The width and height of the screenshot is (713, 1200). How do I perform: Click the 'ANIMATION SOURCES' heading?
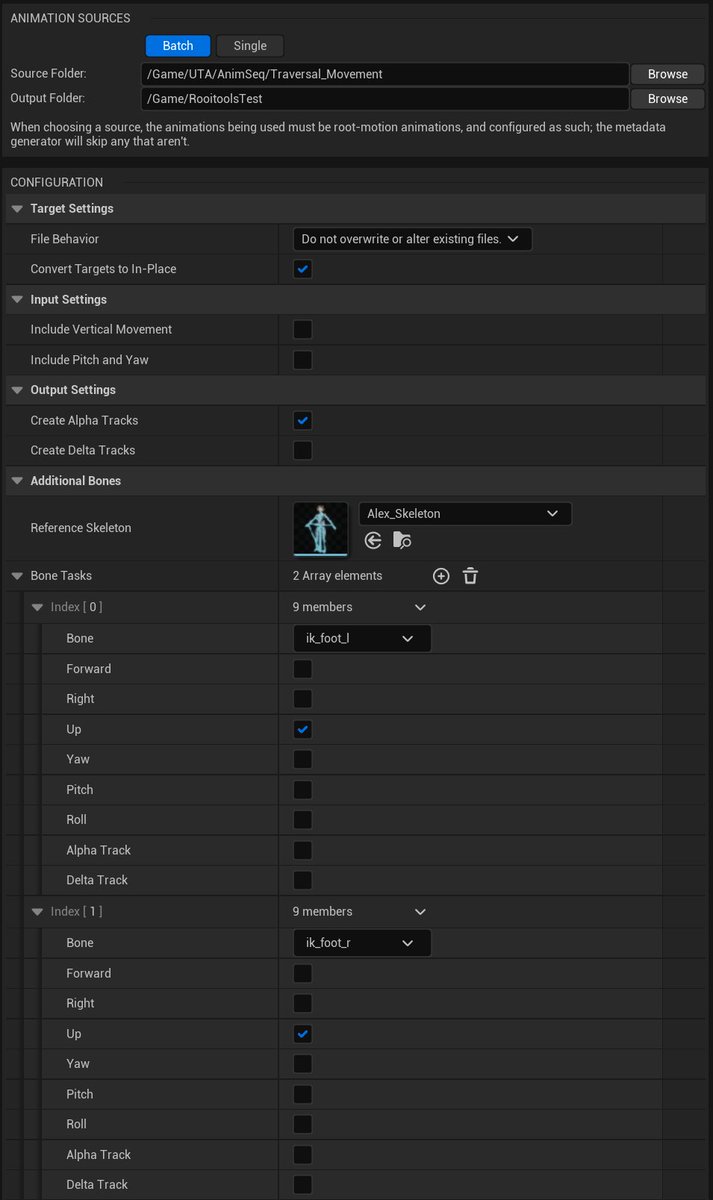(x=70, y=18)
